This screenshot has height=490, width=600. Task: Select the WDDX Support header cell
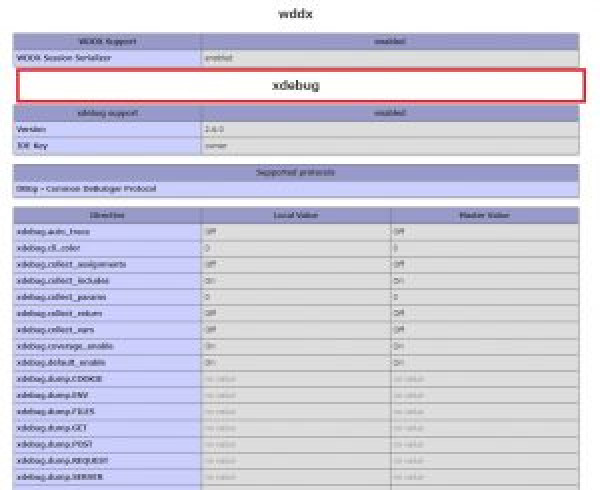pos(107,41)
